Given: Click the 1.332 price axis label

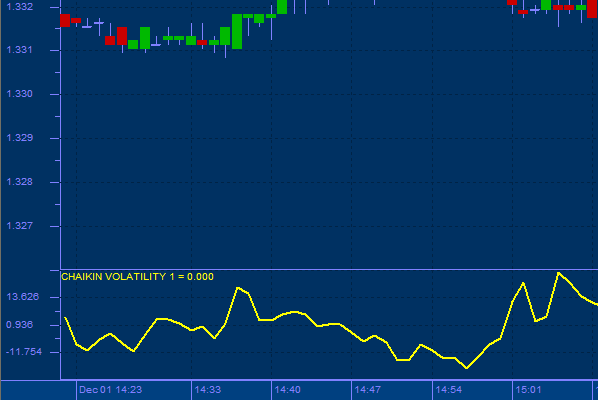Looking at the screenshot, I should (20, 6).
